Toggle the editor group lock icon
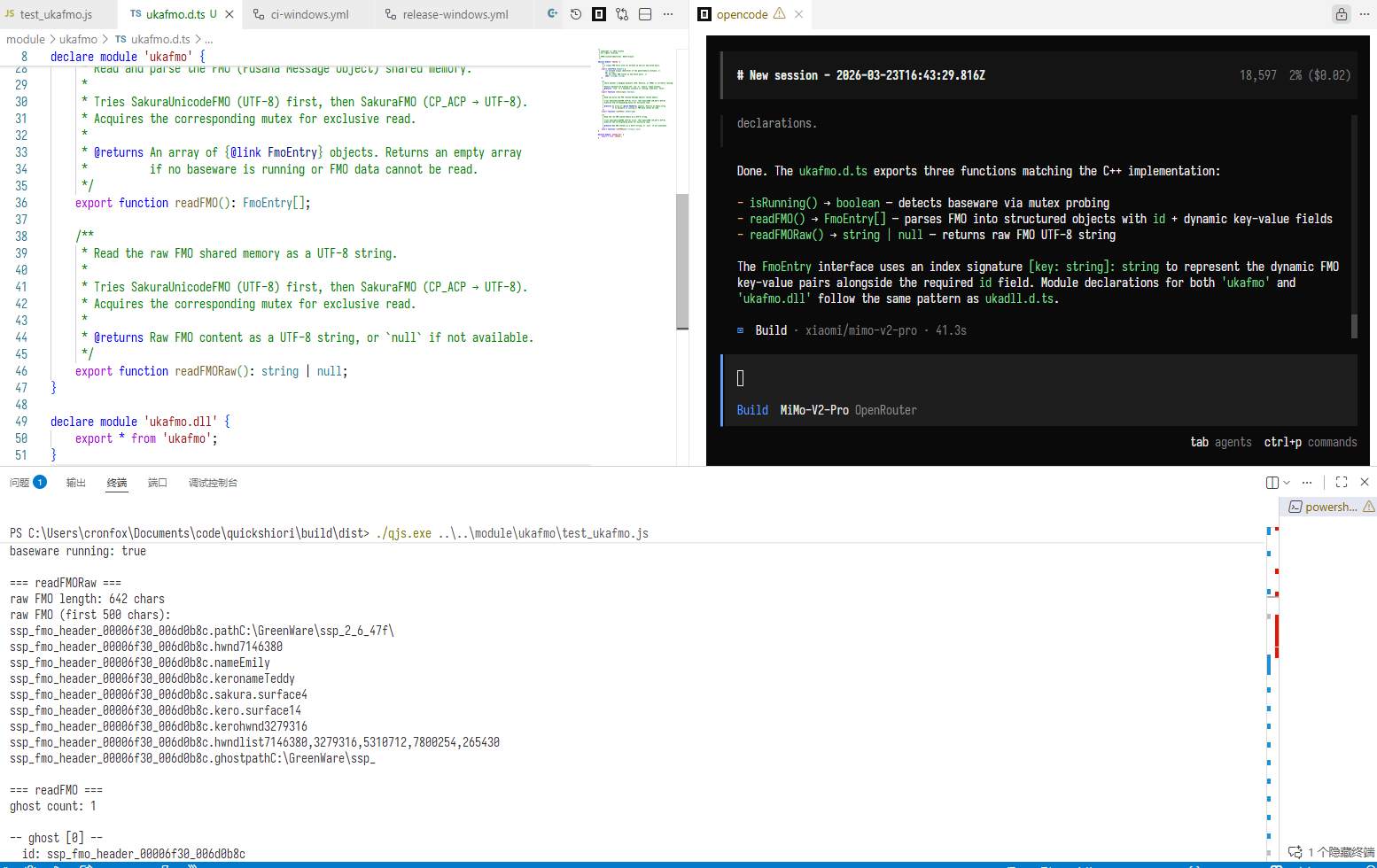The height and width of the screenshot is (868, 1377). pos(1341,14)
